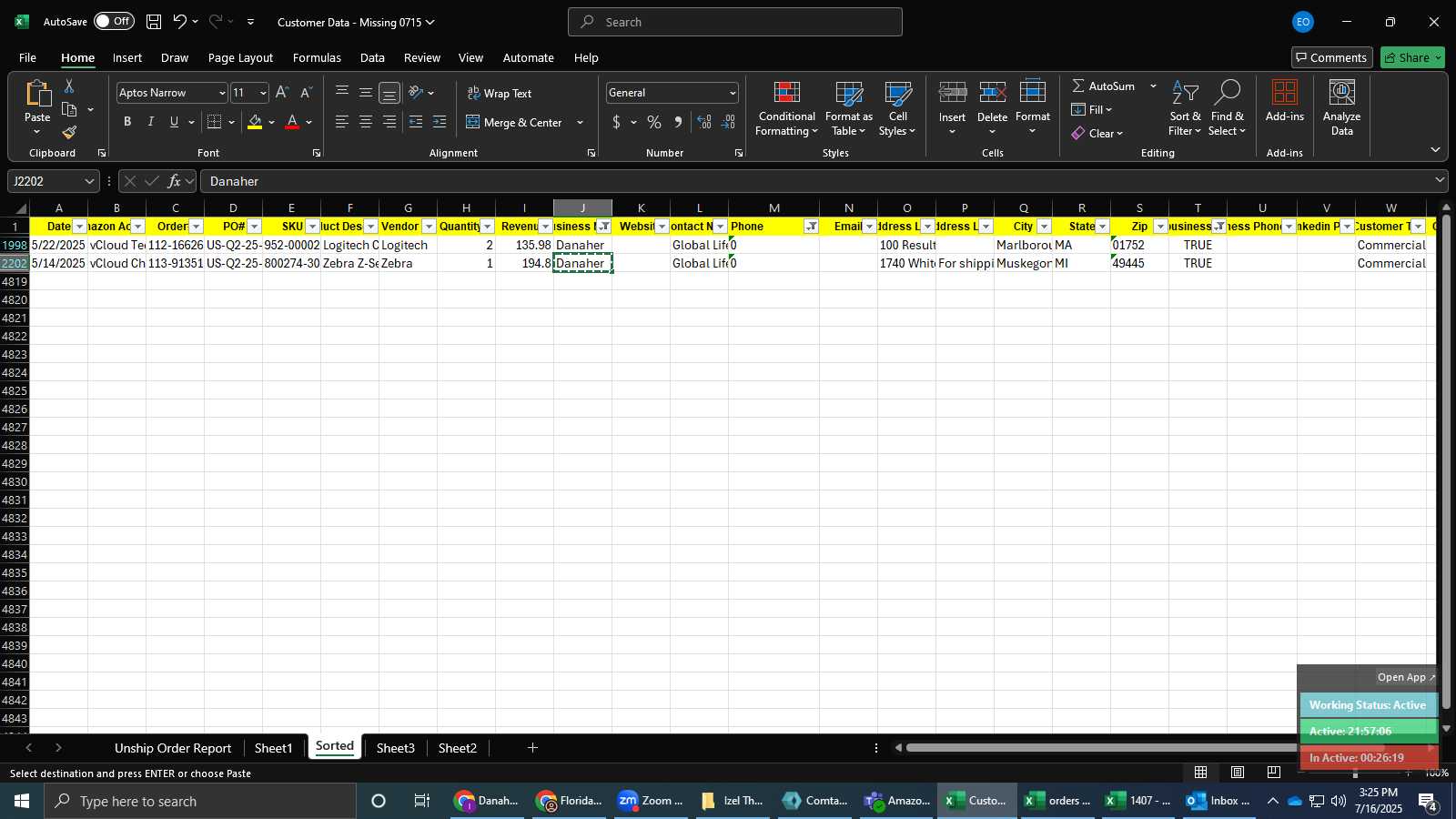The width and height of the screenshot is (1456, 819).
Task: Toggle Wrap Text
Action: (500, 93)
